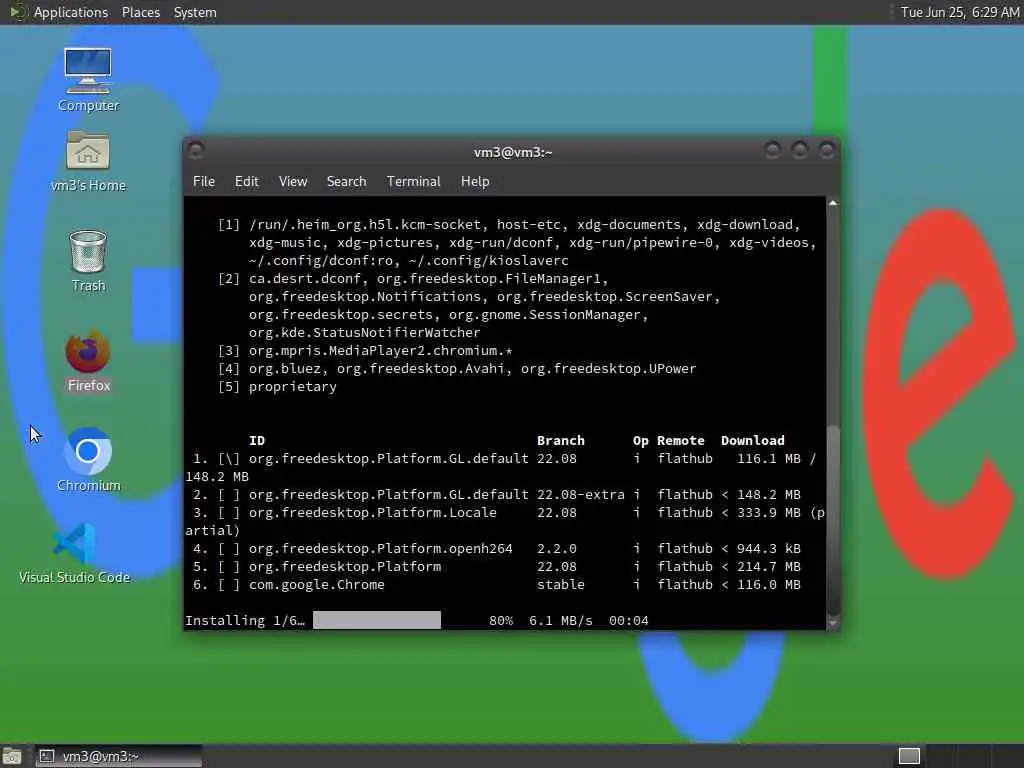Click the stable branch value
This screenshot has width=1024, height=768.
point(560,584)
